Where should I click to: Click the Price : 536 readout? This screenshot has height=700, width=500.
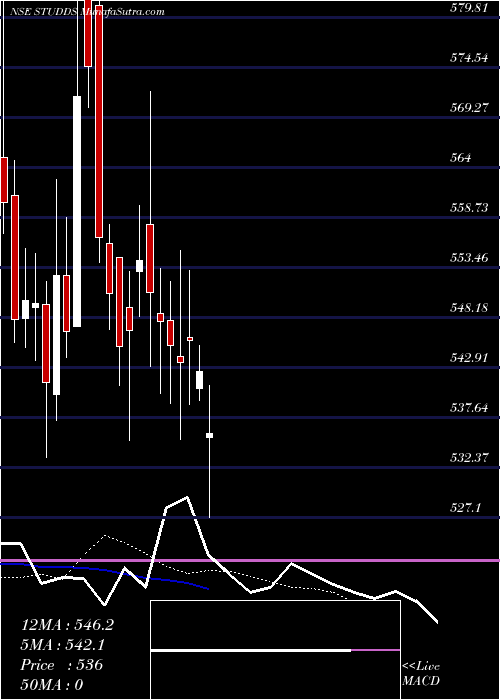click(62, 665)
